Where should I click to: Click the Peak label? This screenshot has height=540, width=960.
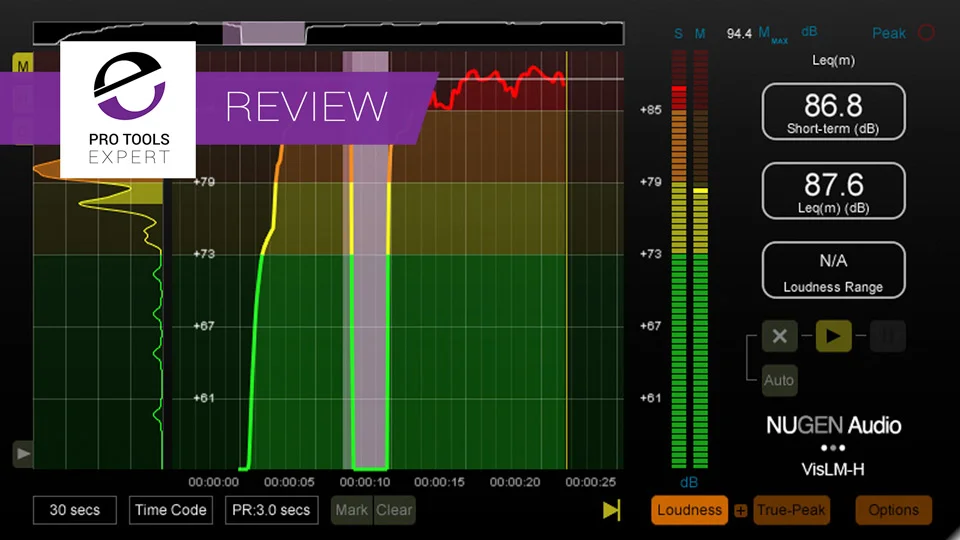889,33
